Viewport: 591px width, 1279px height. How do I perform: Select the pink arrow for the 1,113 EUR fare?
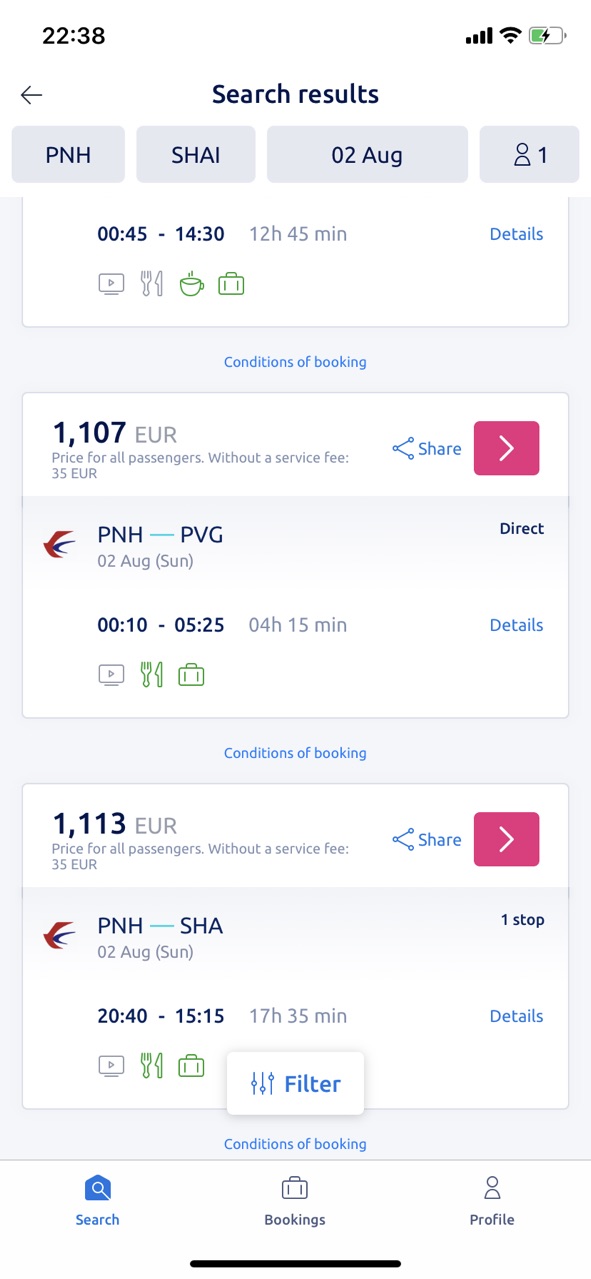[506, 839]
